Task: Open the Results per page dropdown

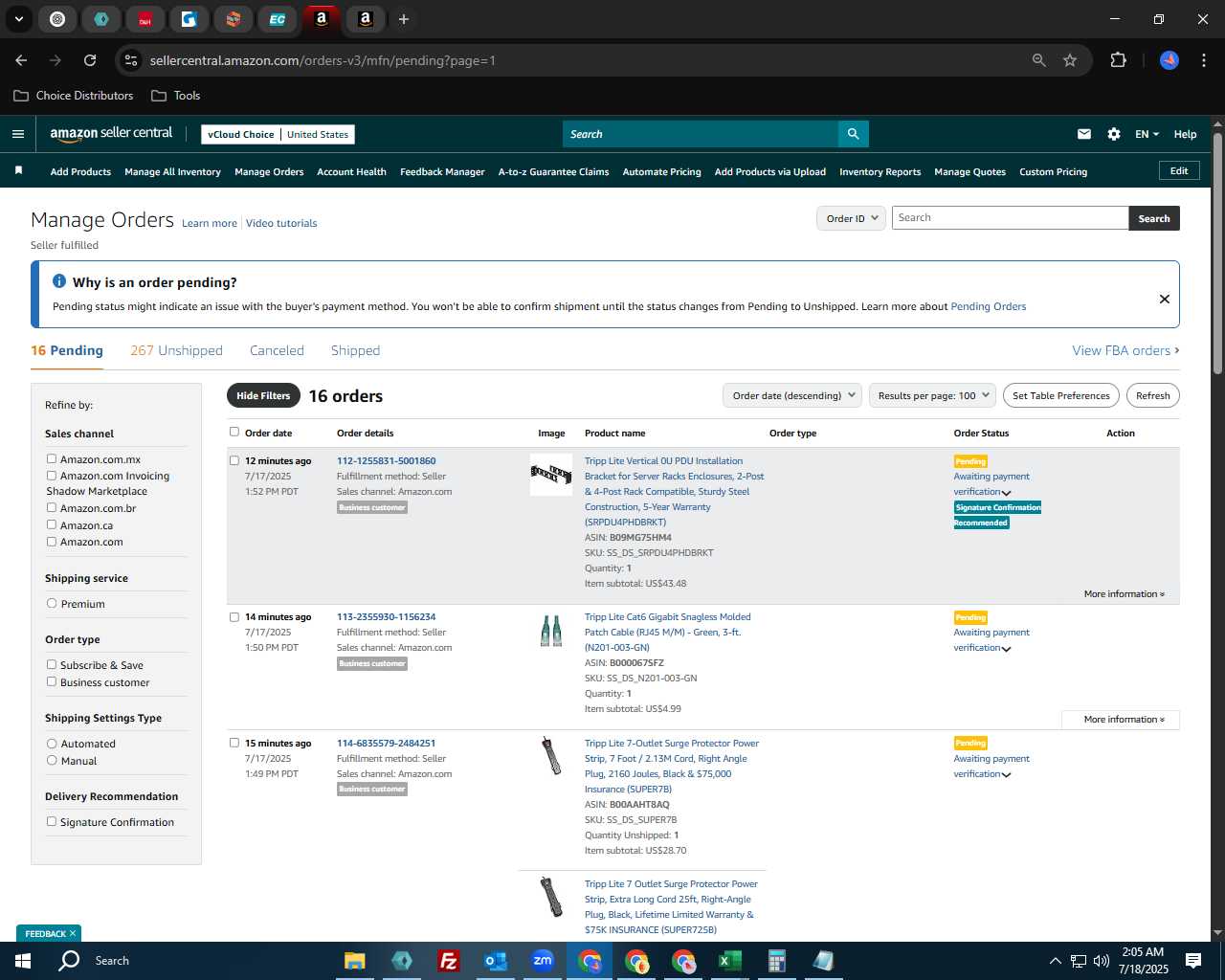Action: click(x=933, y=395)
